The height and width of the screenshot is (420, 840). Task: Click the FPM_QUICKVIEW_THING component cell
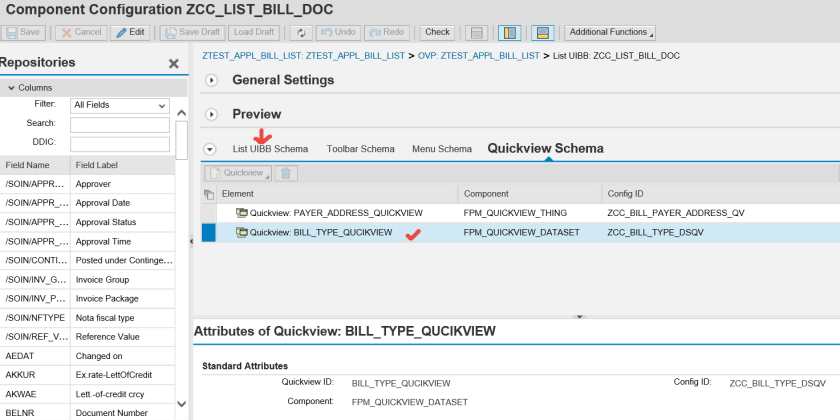point(515,213)
